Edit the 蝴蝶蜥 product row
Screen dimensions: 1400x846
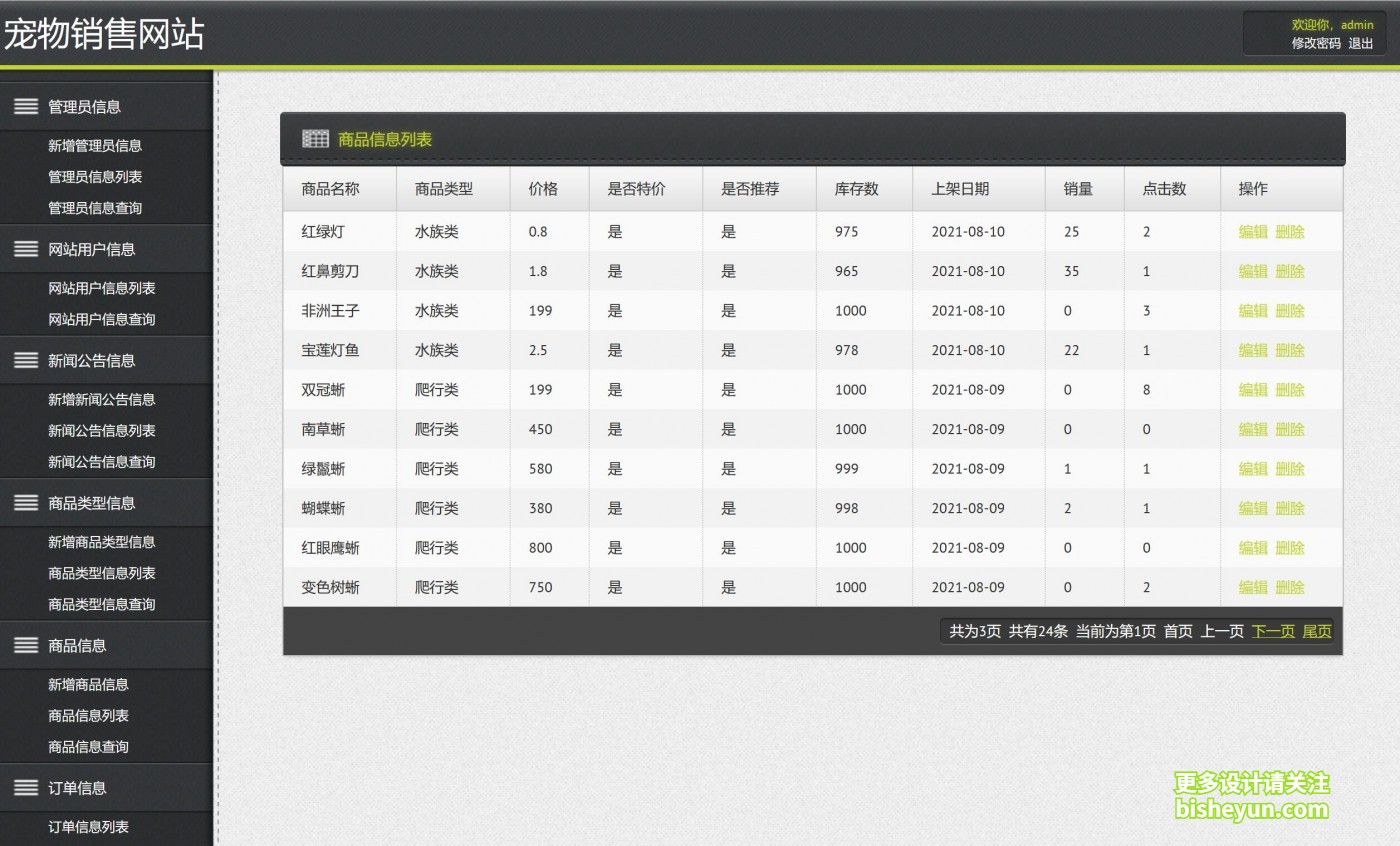click(x=1253, y=508)
